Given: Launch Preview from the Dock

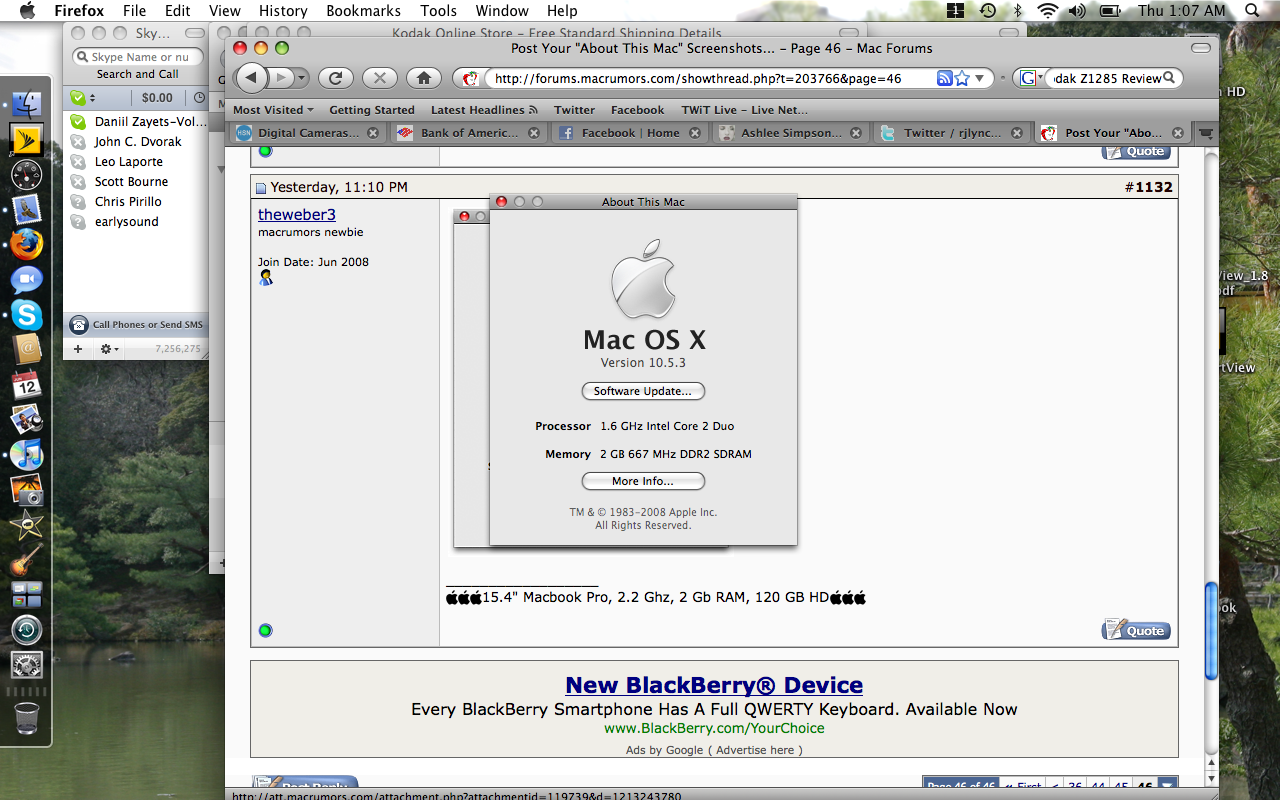Looking at the screenshot, I should pyautogui.click(x=27, y=420).
